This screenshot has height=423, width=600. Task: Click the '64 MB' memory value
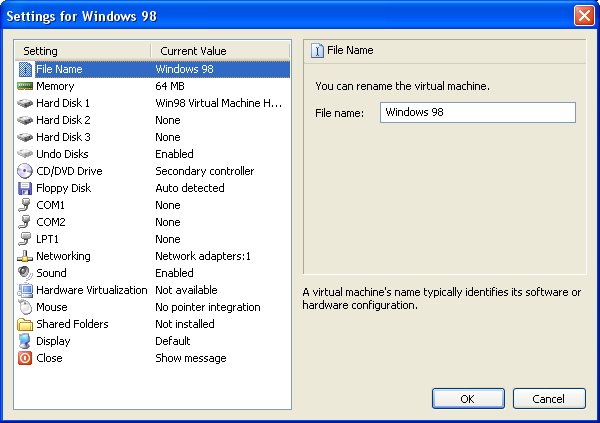point(170,86)
